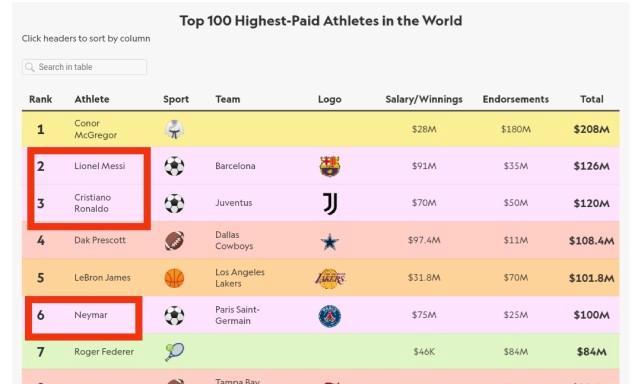The width and height of the screenshot is (641, 384).
Task: Click the Barcelona club crest logo
Action: (x=329, y=166)
